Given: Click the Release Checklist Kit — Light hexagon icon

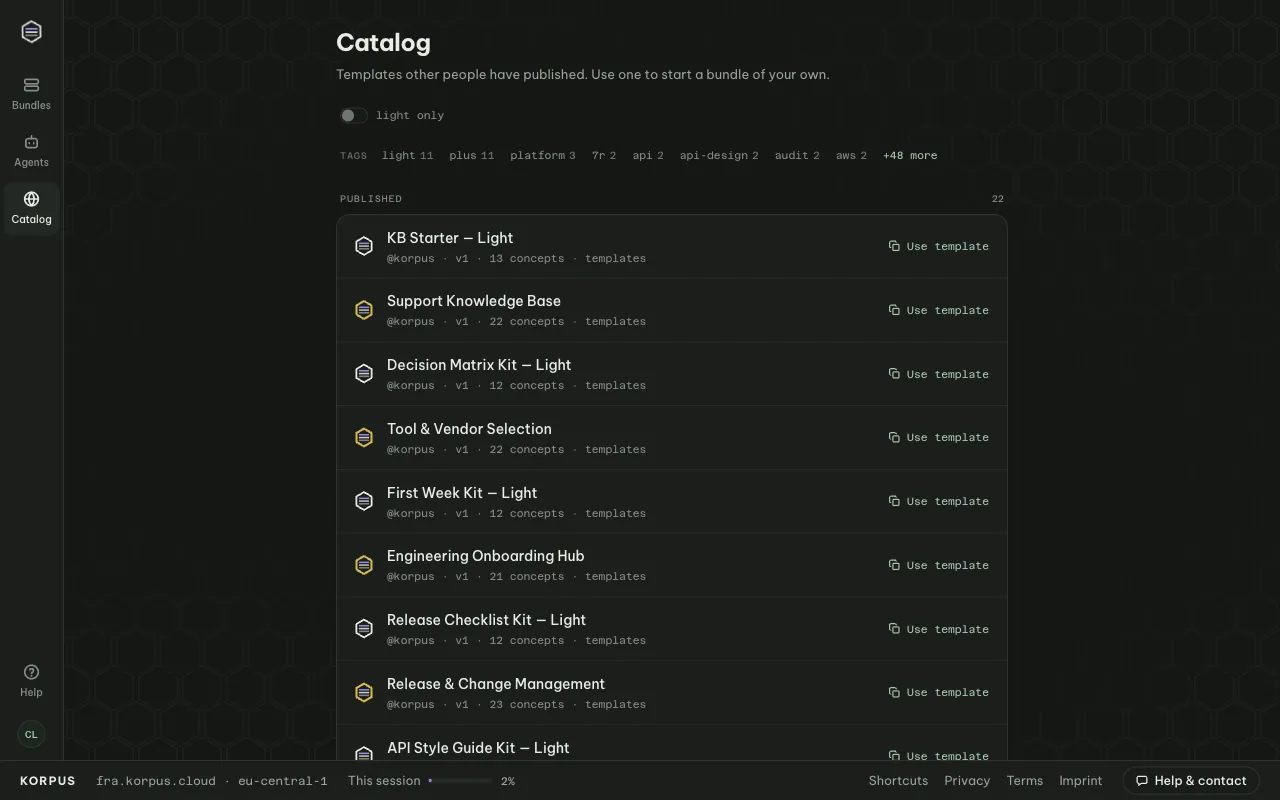Looking at the screenshot, I should click(x=364, y=628).
